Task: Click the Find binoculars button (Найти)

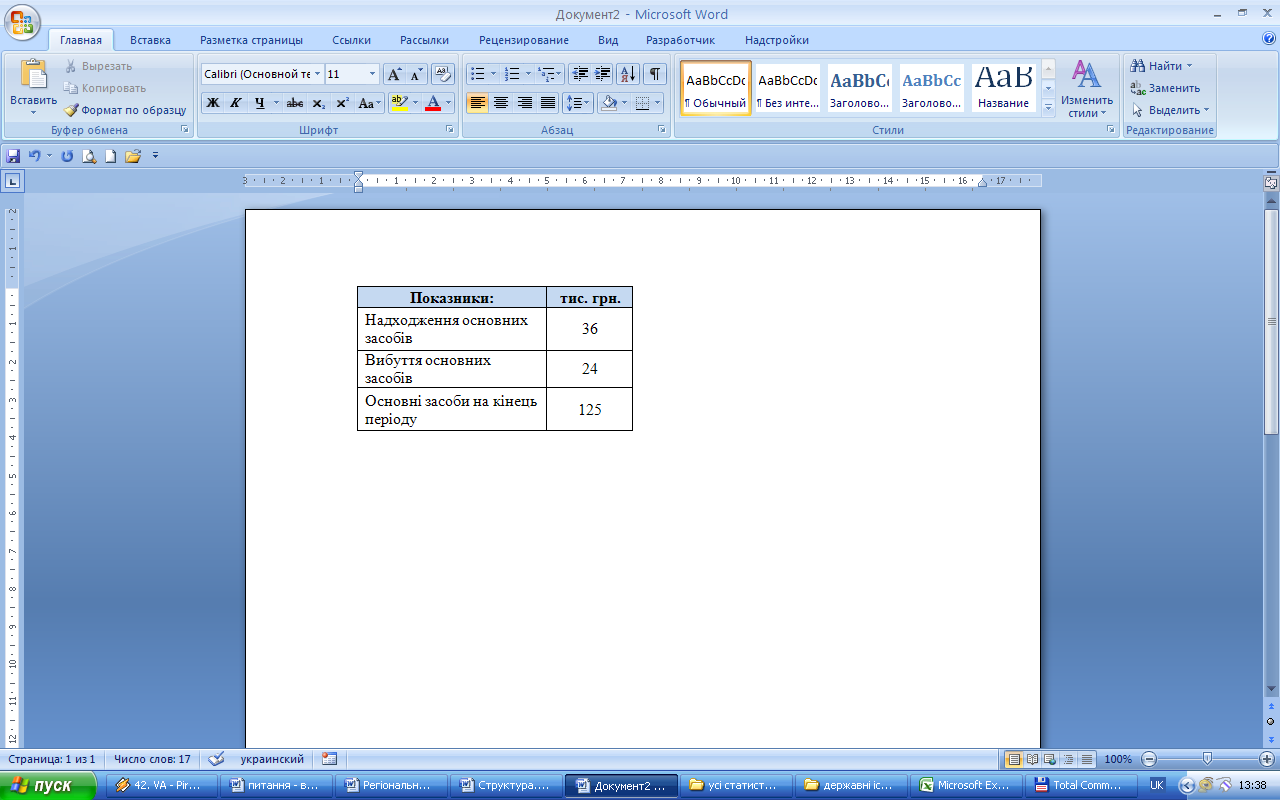Action: point(1160,66)
